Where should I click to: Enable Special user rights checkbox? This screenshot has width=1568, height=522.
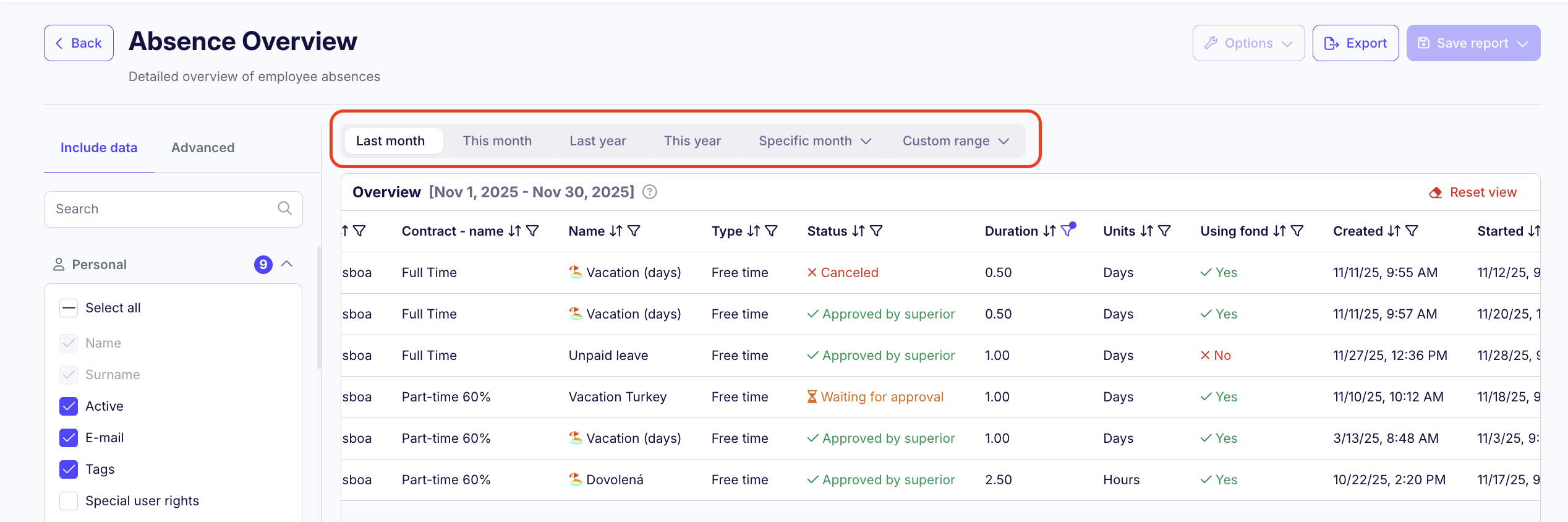[x=69, y=501]
